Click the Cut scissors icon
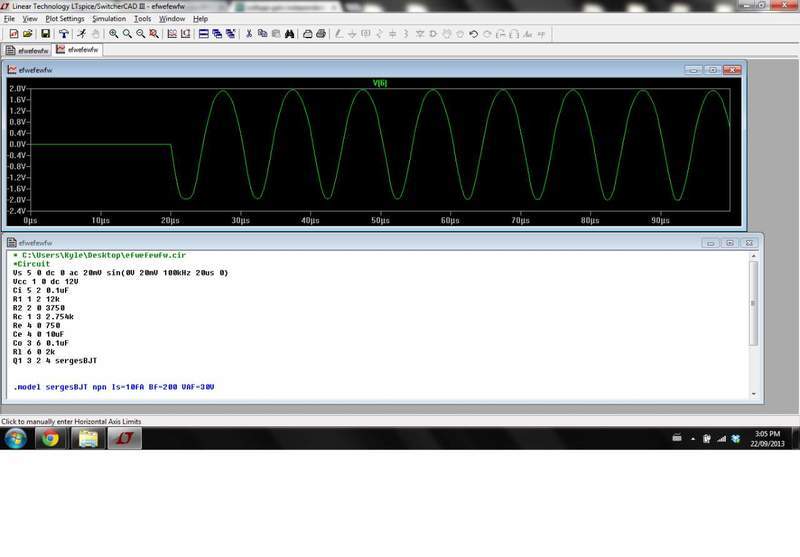The width and height of the screenshot is (800, 557). 248,33
